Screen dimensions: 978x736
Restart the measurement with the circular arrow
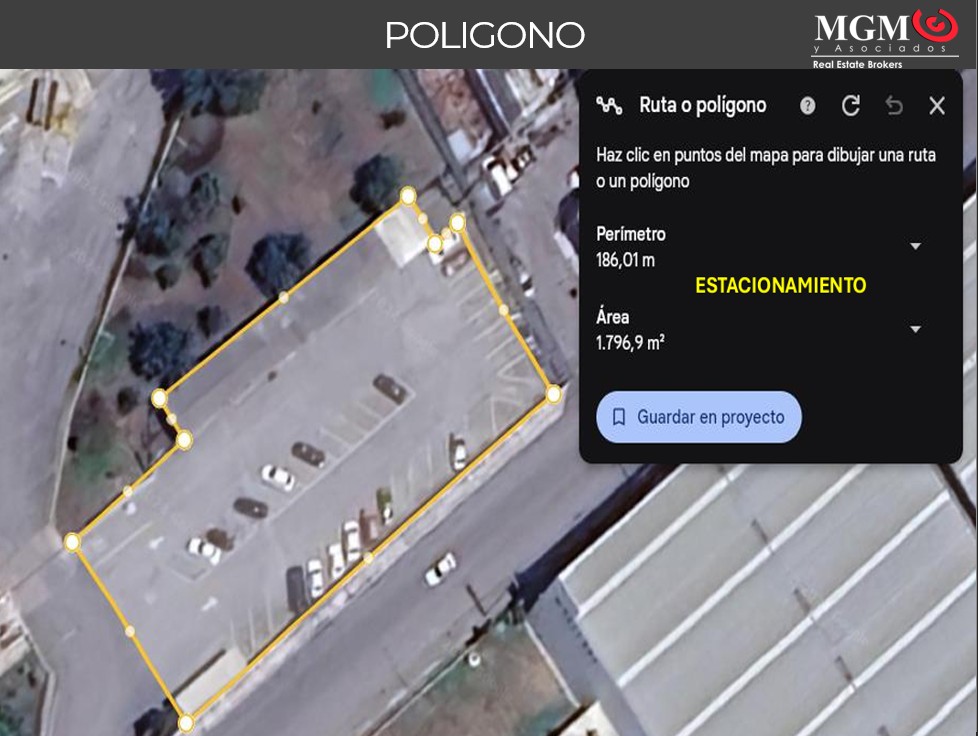[851, 106]
